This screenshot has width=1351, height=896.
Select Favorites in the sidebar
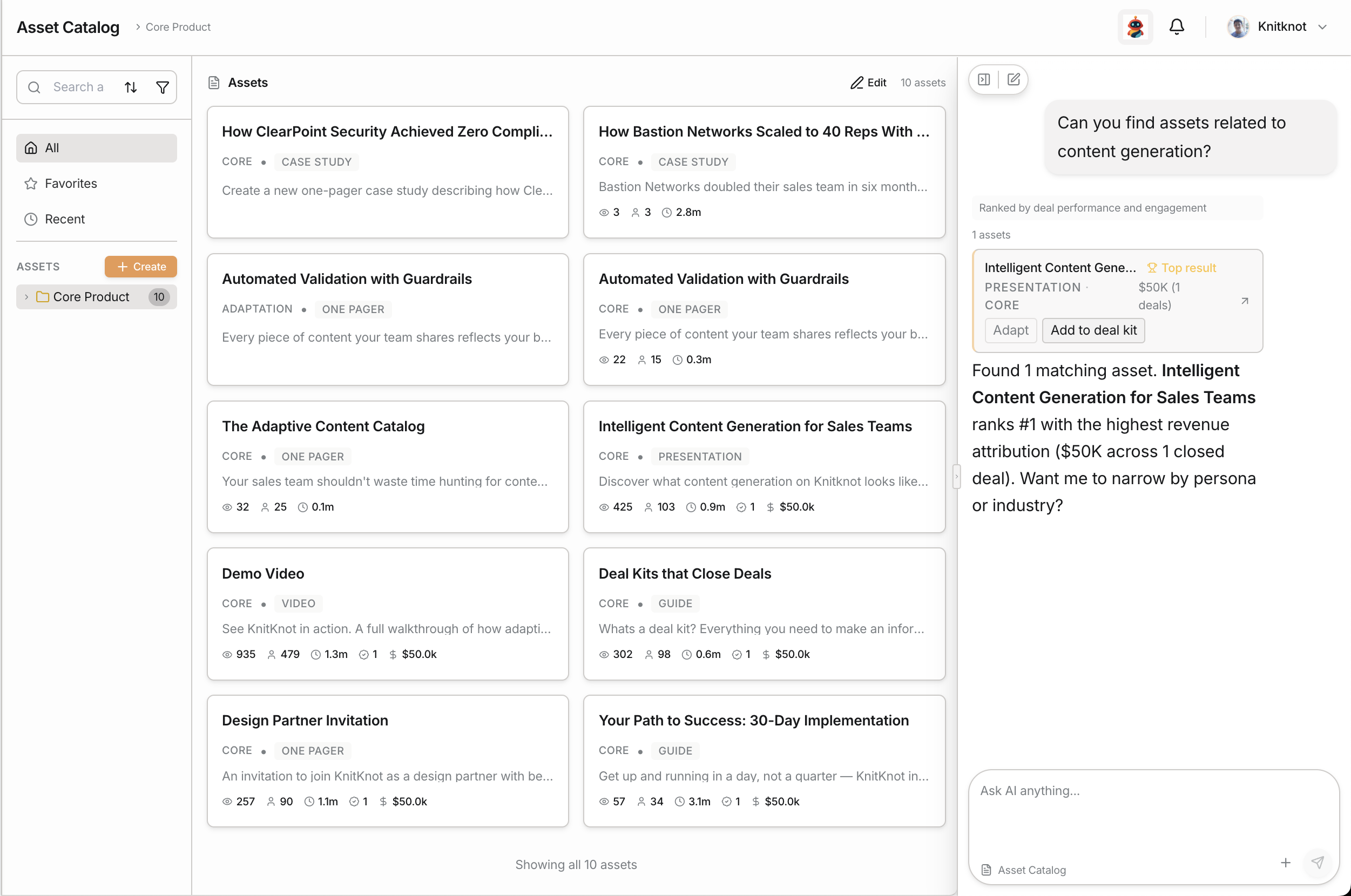point(71,184)
